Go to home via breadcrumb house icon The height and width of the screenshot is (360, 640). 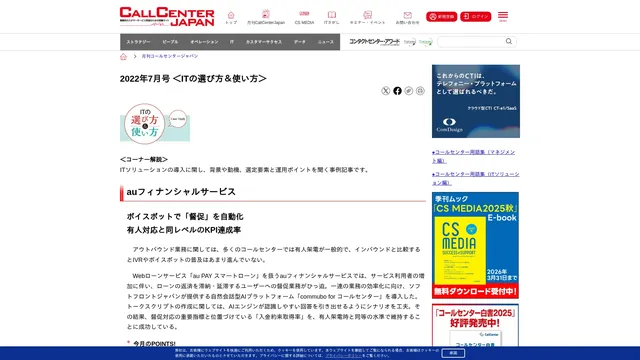[x=123, y=56]
